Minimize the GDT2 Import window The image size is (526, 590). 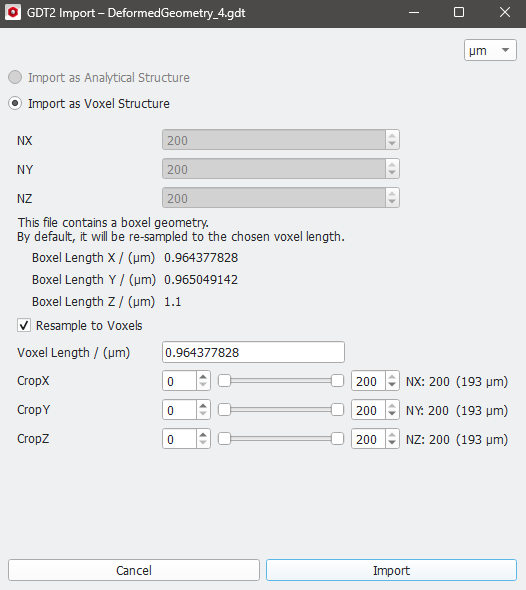point(414,12)
